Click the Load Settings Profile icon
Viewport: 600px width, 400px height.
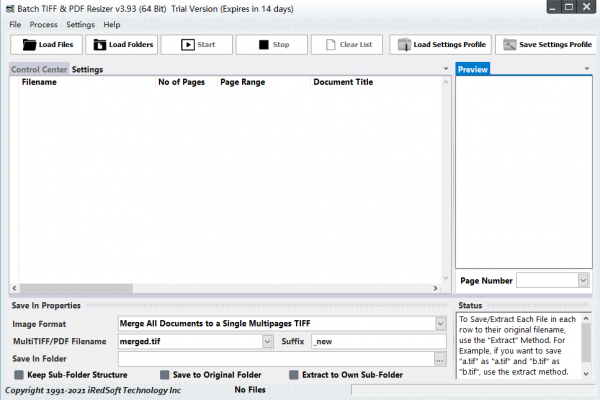coord(404,45)
